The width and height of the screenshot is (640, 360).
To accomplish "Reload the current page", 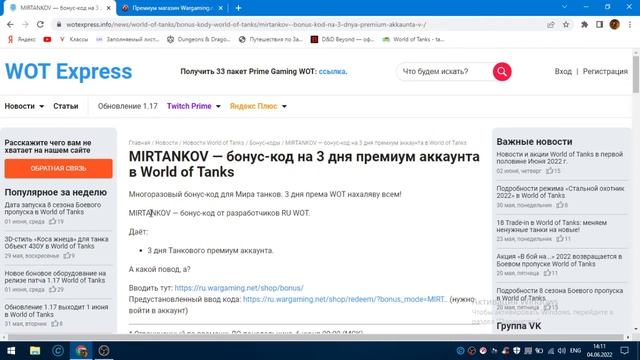I will 40,24.
